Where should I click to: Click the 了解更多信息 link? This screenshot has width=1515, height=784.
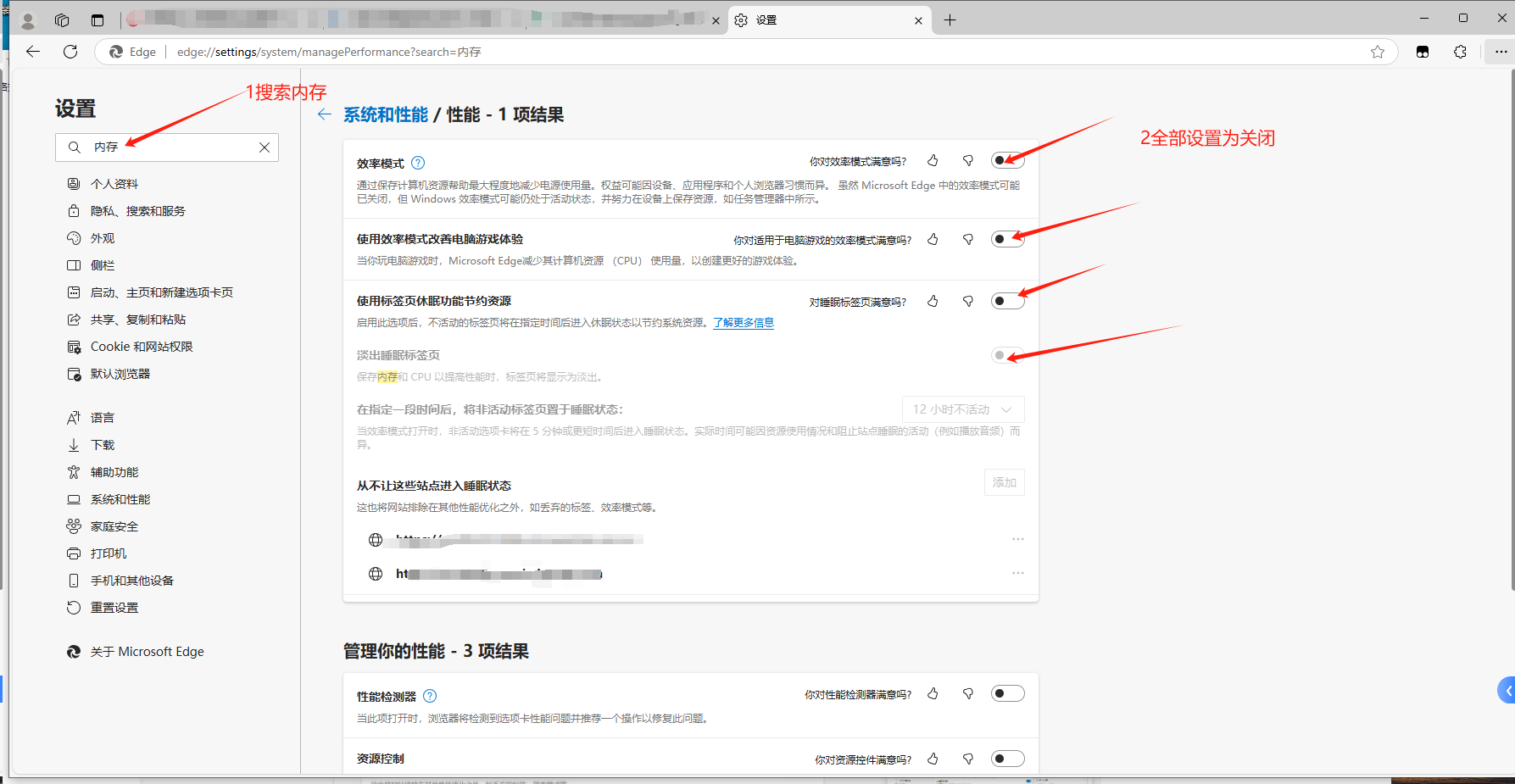tap(744, 323)
